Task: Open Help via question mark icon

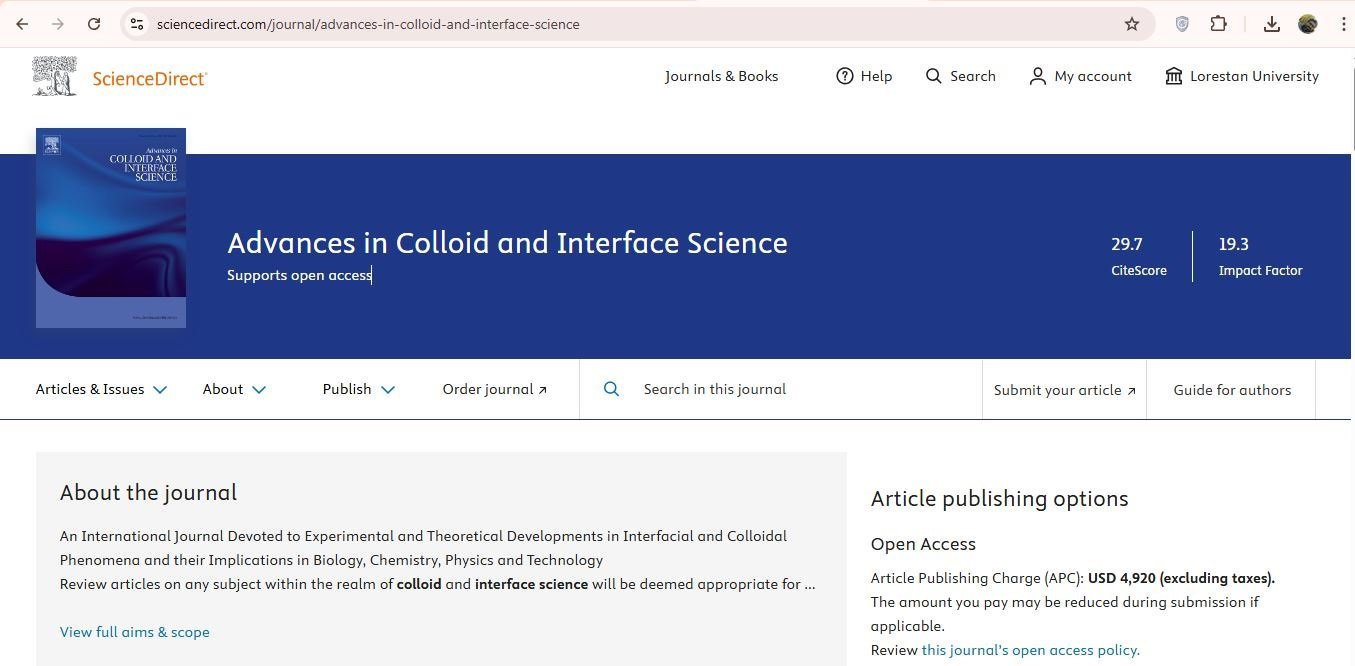Action: [845, 76]
